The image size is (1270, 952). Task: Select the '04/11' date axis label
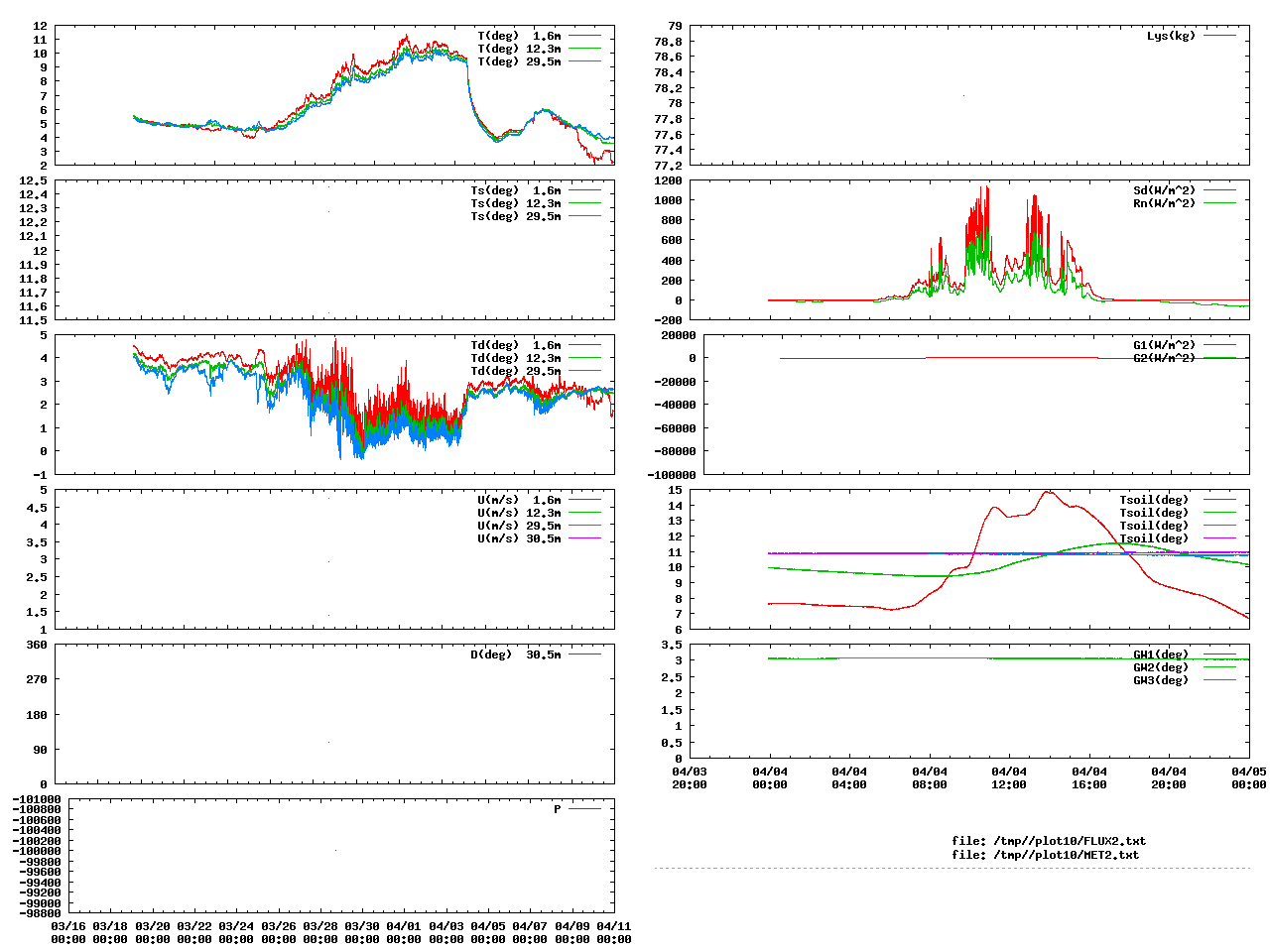pos(614,926)
